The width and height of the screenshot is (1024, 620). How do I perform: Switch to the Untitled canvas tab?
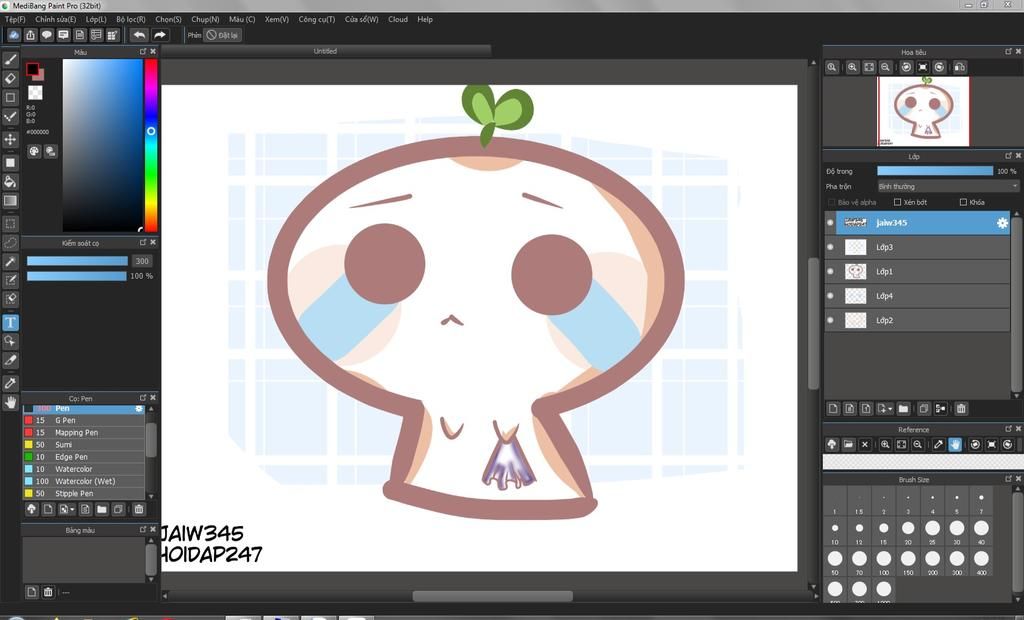click(x=325, y=51)
